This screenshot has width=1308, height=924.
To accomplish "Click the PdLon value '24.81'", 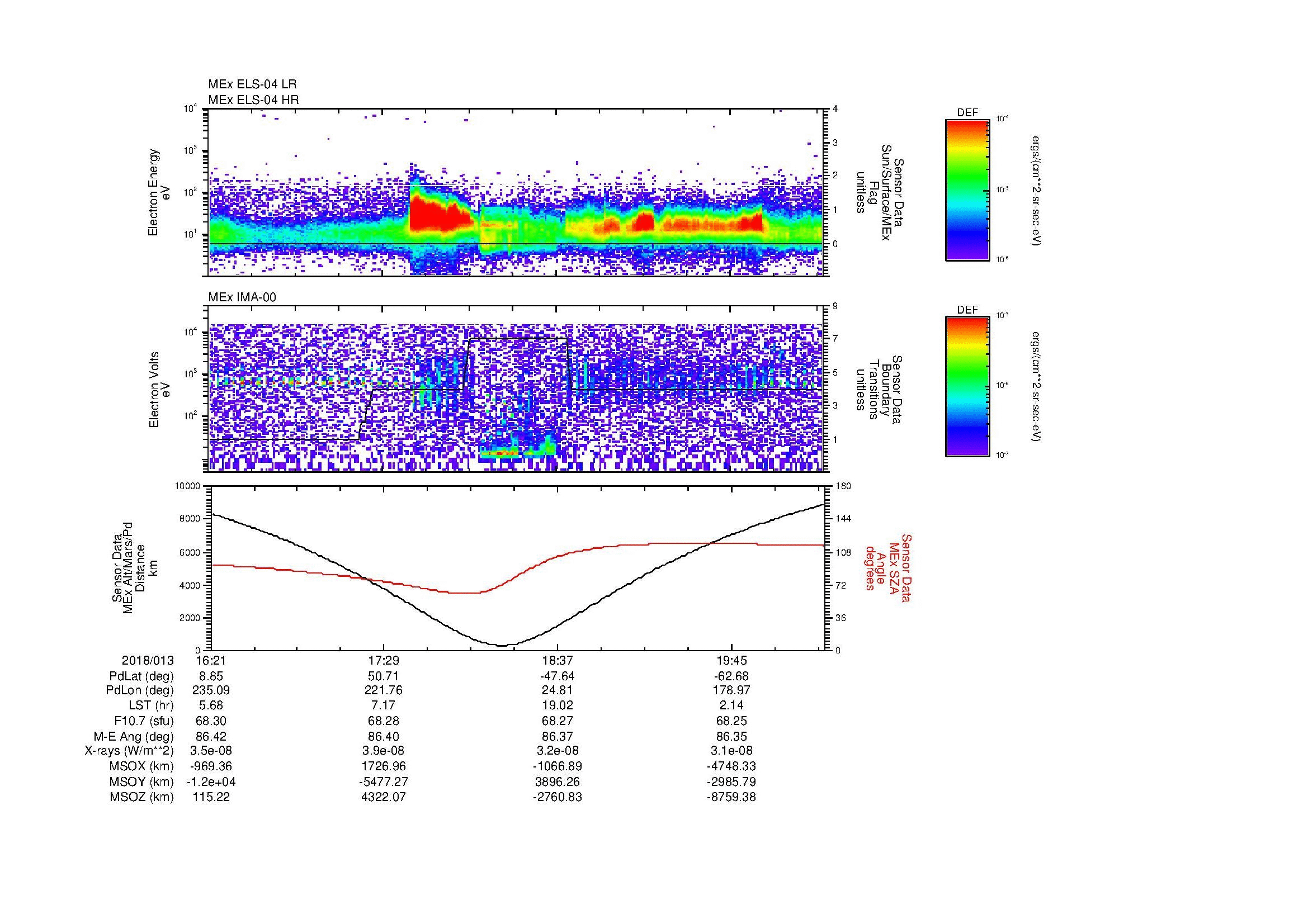I will 557,690.
